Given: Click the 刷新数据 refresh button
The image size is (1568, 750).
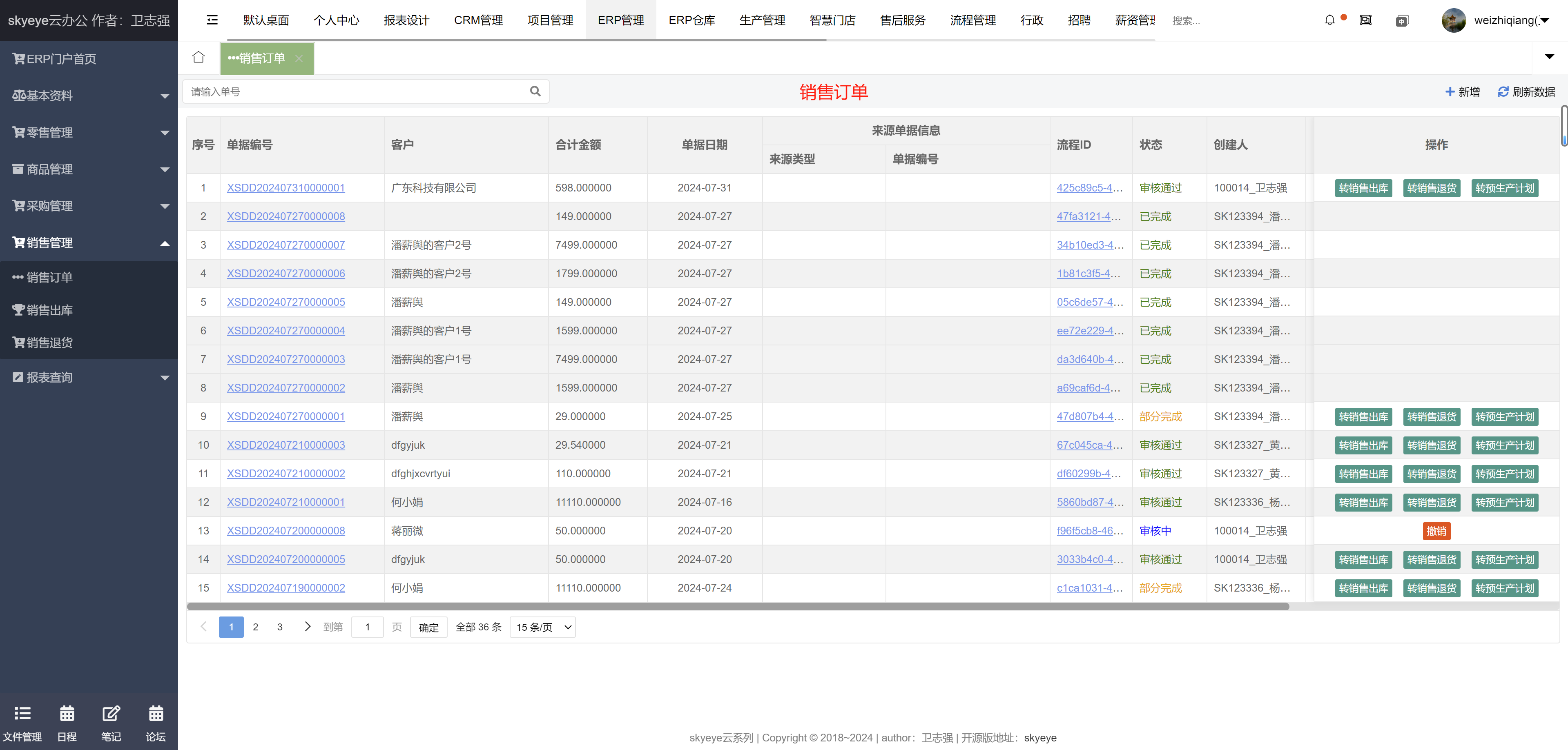Looking at the screenshot, I should pos(1526,92).
